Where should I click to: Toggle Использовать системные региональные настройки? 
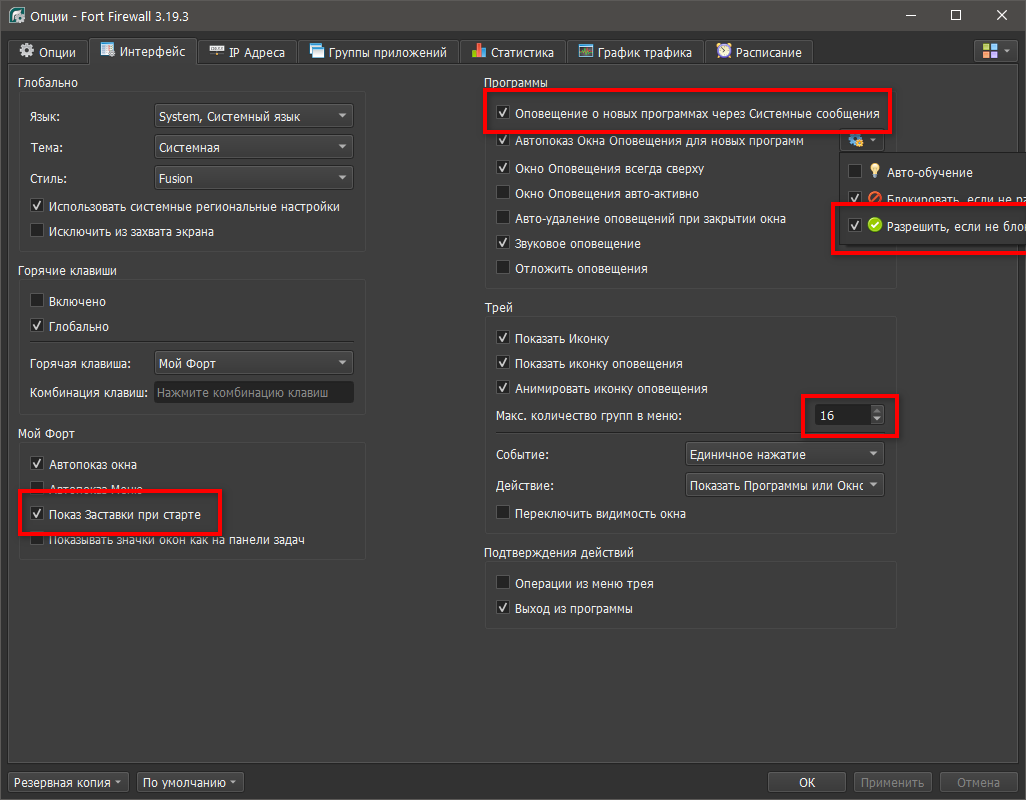(185, 207)
